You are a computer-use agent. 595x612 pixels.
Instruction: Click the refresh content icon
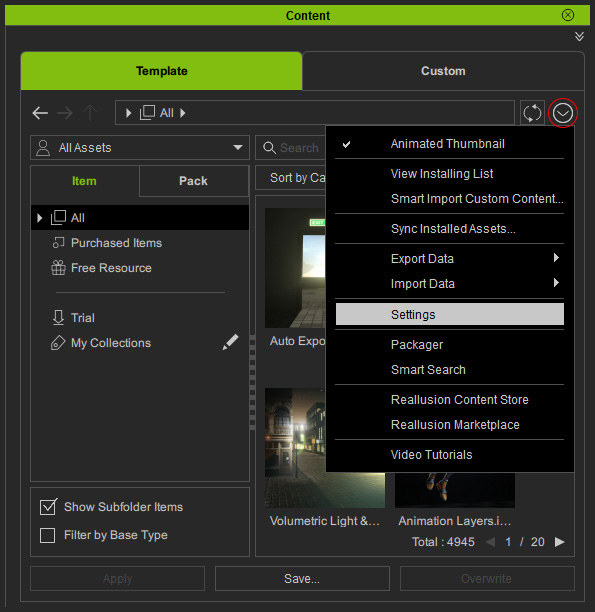(x=532, y=113)
